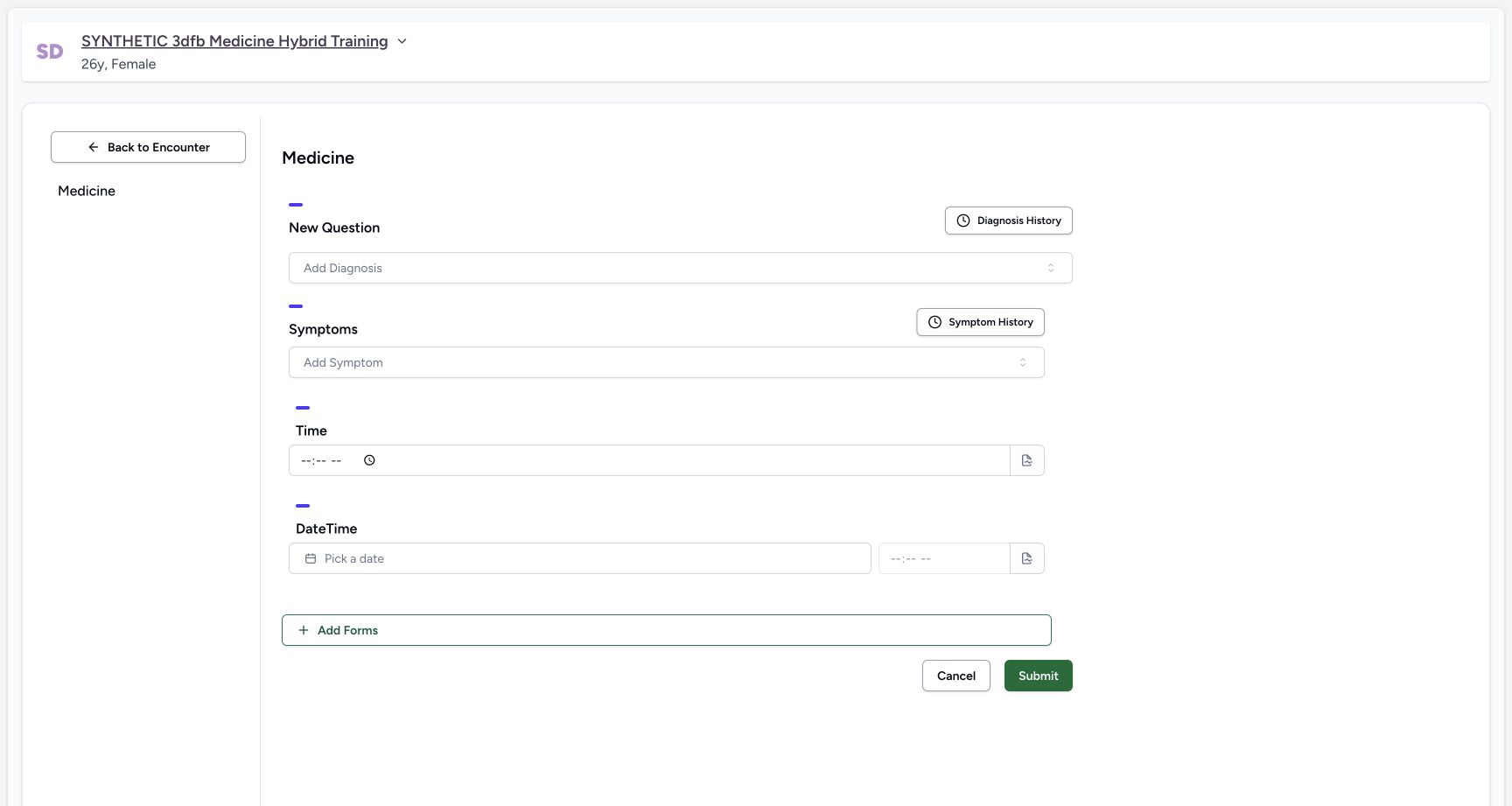Open Symptom History
This screenshot has height=806, width=1512.
[x=980, y=322]
